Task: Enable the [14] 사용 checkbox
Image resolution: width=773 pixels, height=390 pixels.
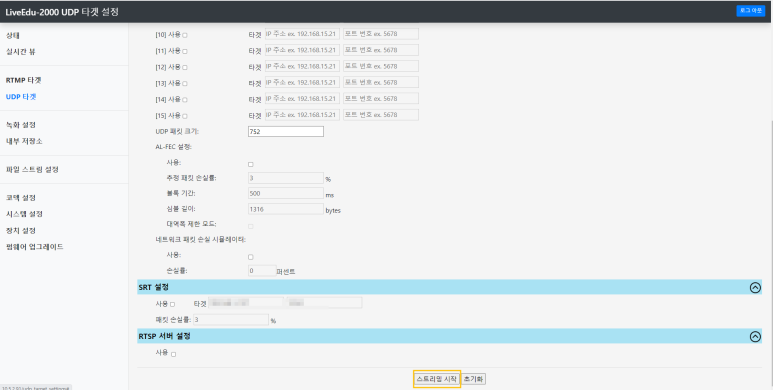Action: pyautogui.click(x=185, y=100)
